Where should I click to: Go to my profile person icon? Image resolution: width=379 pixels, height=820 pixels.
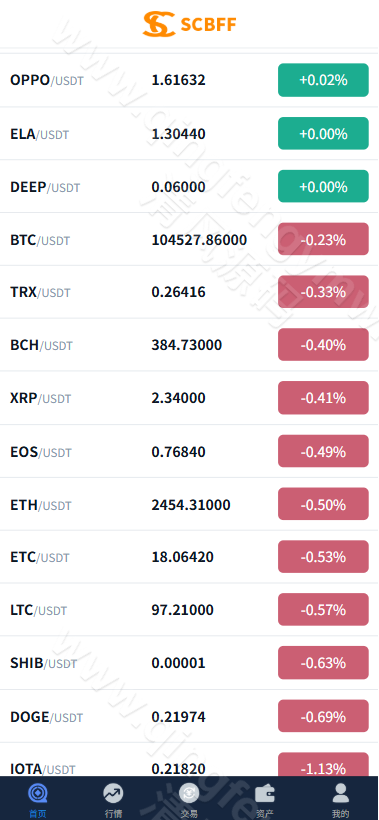pyautogui.click(x=341, y=793)
